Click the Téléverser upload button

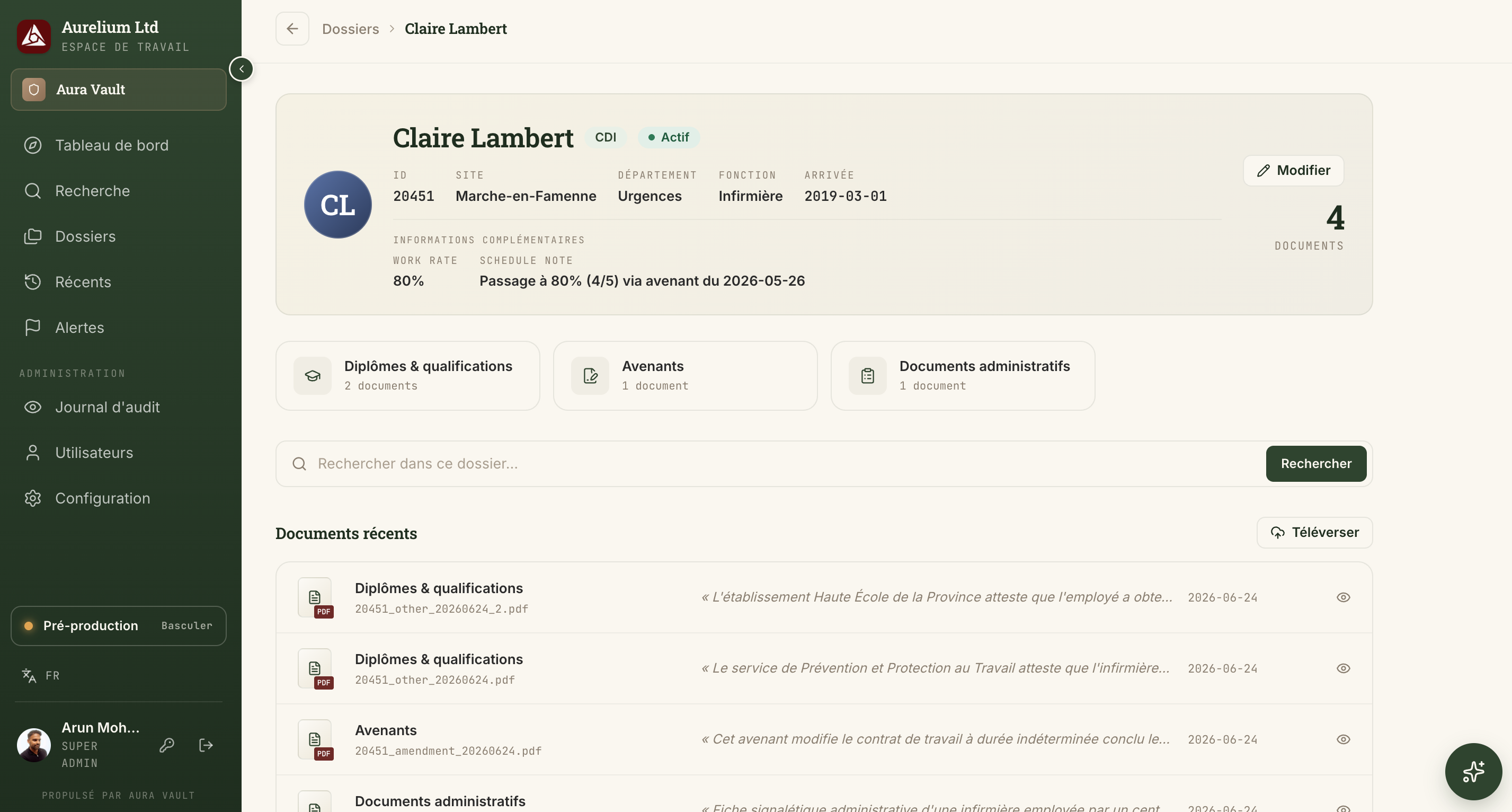point(1314,532)
